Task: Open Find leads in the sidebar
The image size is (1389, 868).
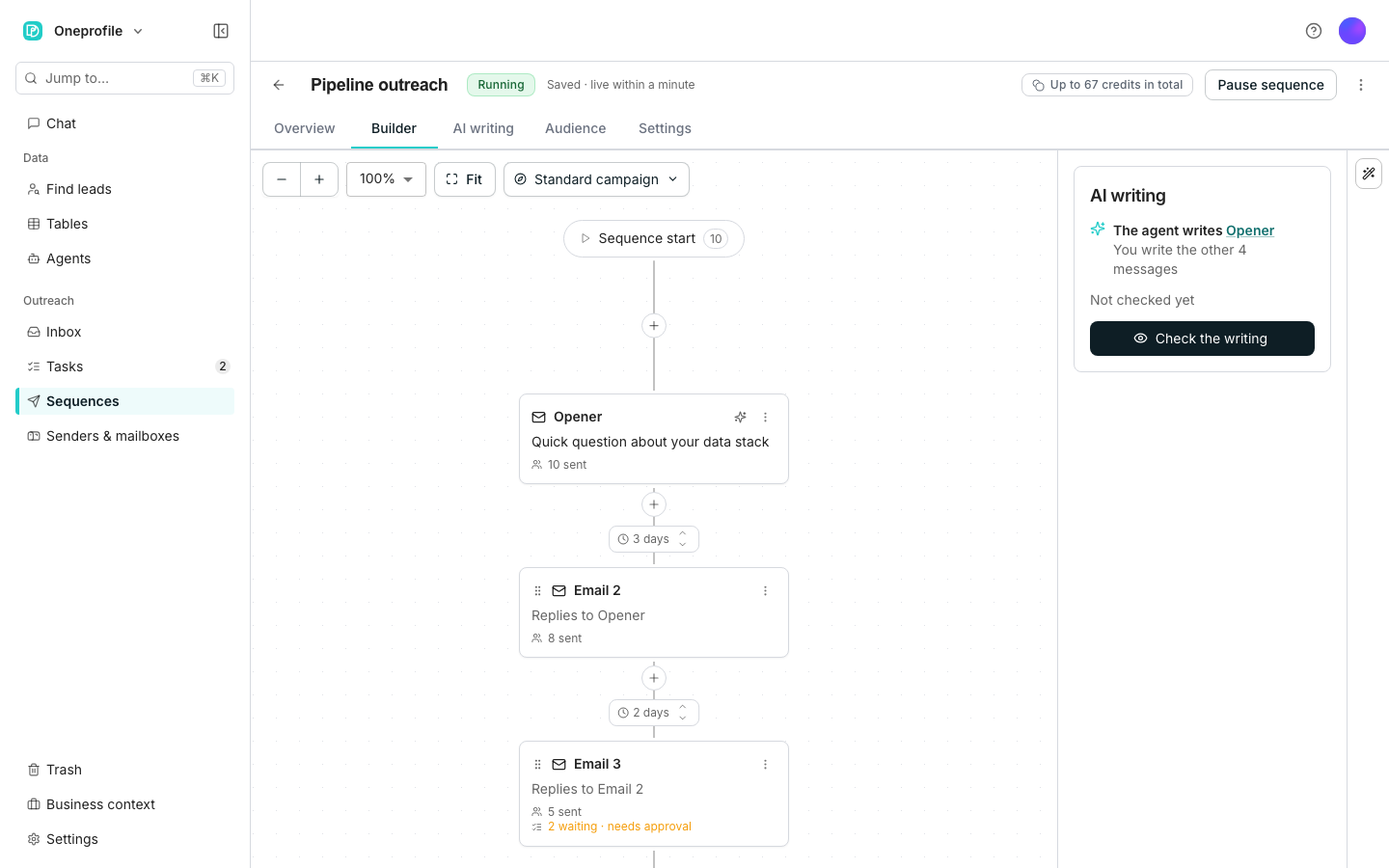Action: [x=124, y=189]
